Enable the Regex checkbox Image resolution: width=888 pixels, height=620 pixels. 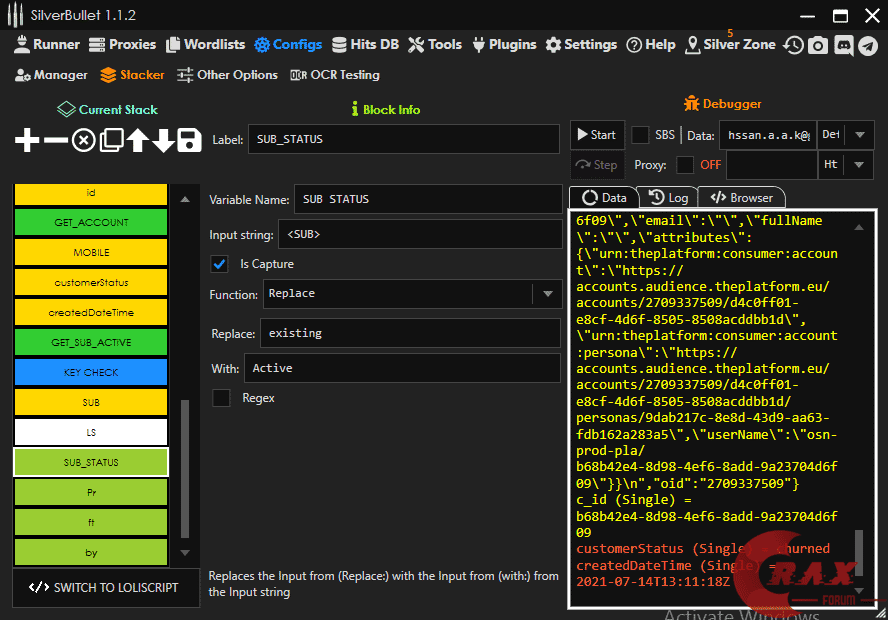221,398
